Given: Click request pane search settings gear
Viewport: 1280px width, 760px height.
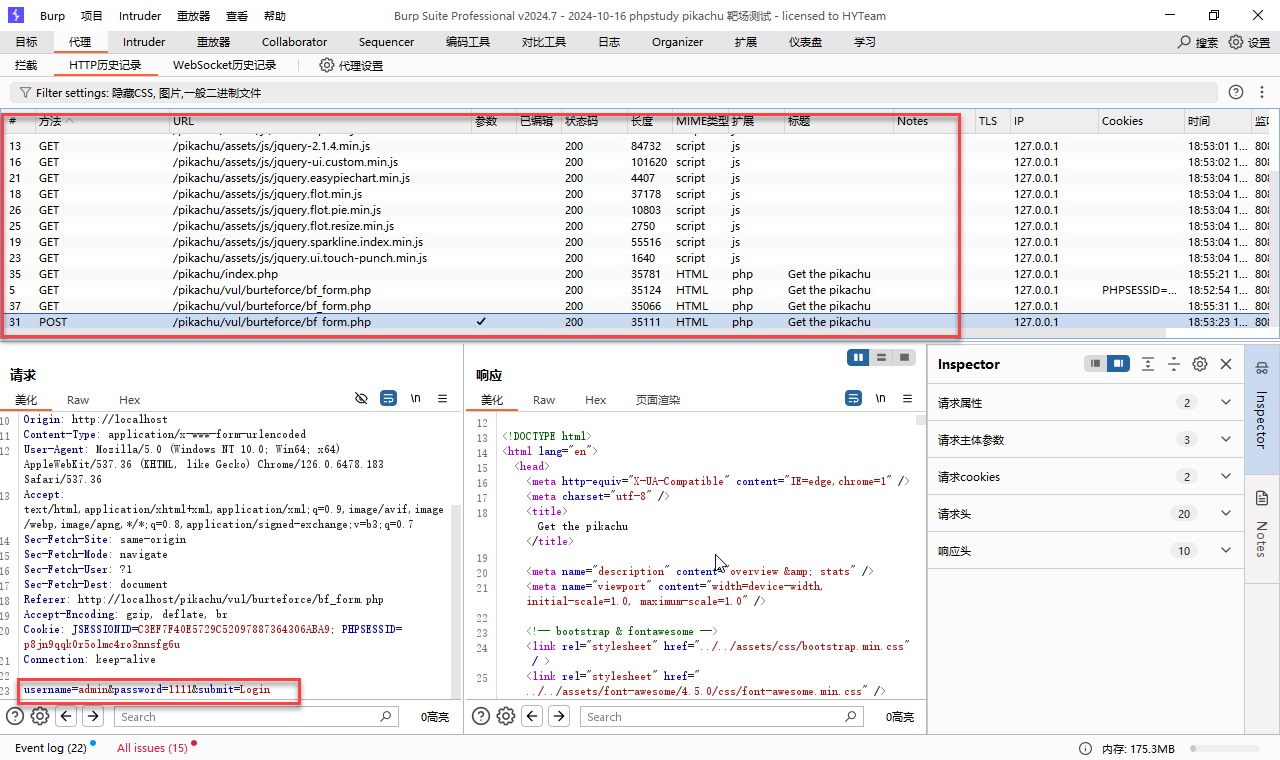Looking at the screenshot, I should (40, 716).
